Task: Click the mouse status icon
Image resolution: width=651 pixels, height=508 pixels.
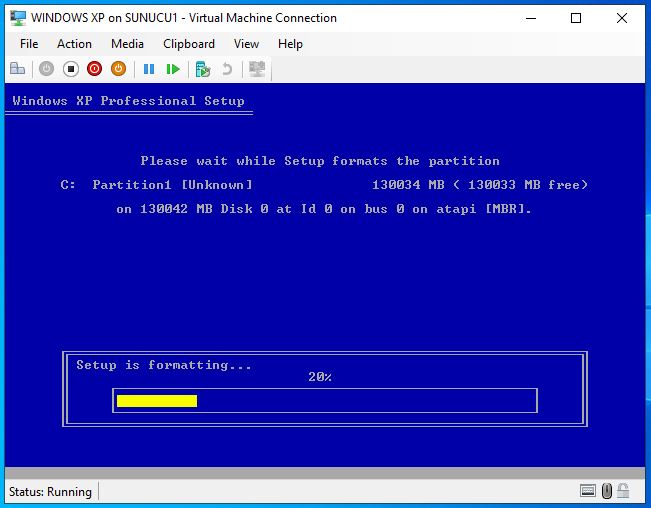Action: point(607,491)
